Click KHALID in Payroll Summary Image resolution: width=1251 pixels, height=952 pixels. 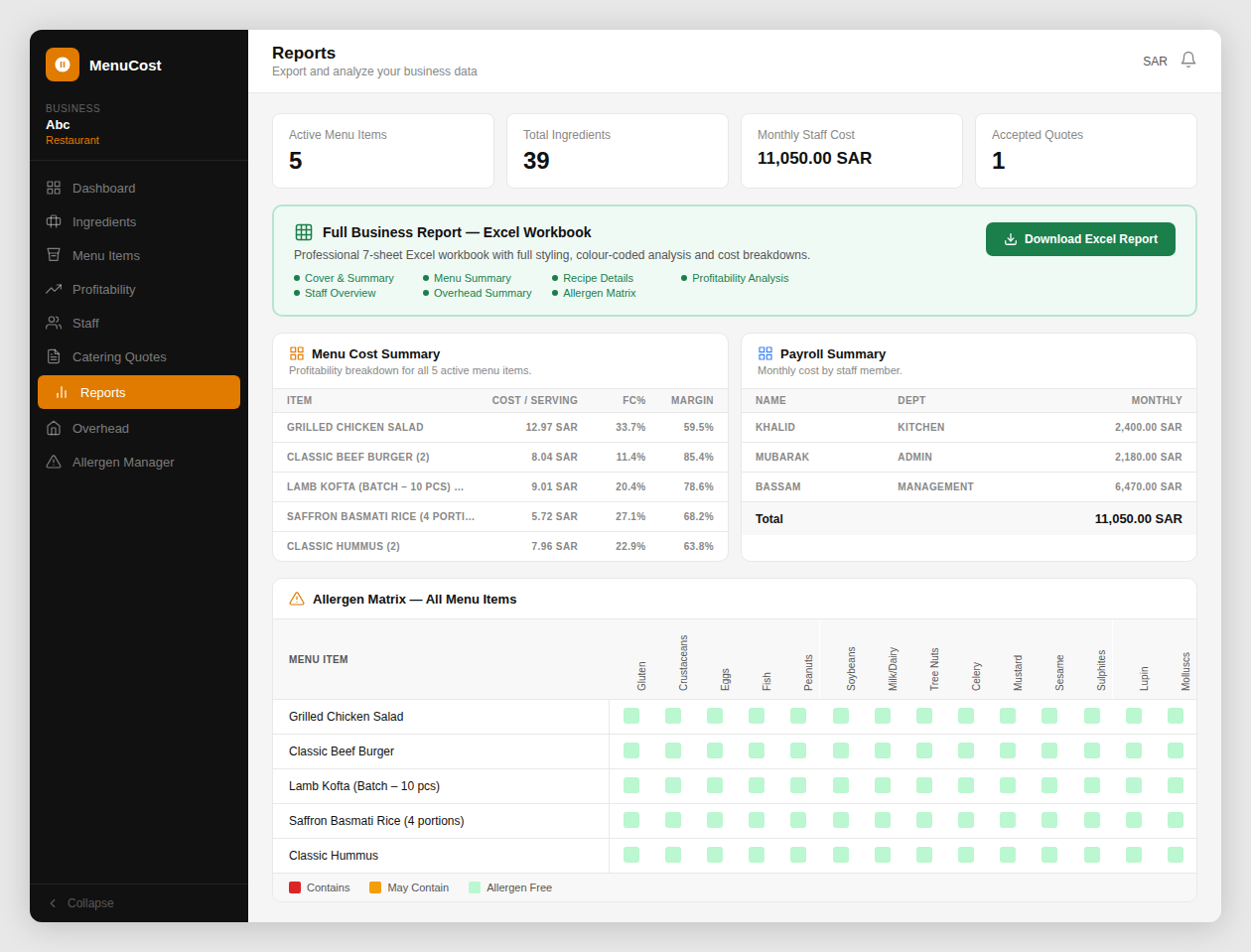pyautogui.click(x=775, y=427)
